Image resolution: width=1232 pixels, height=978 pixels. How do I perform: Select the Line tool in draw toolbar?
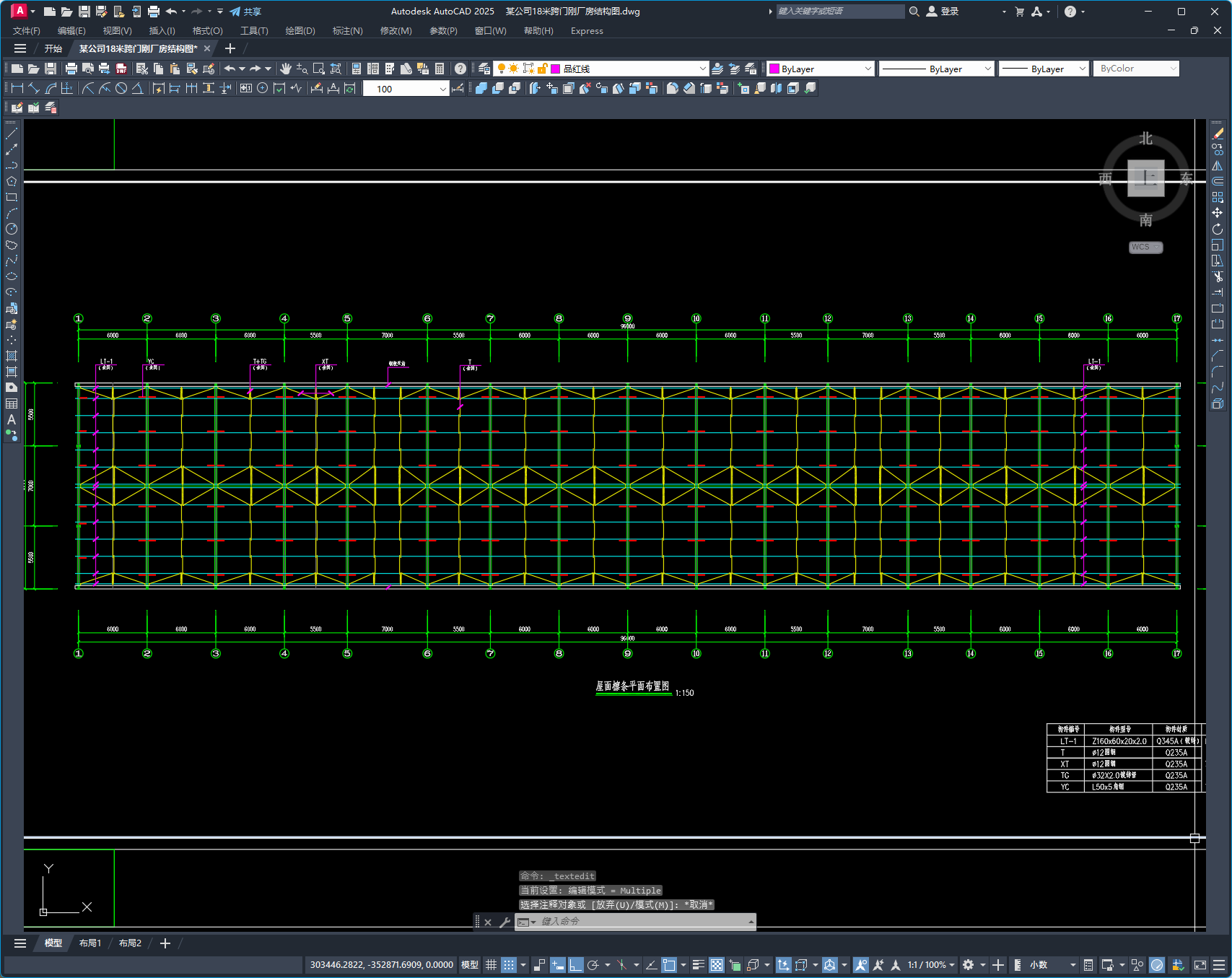(x=12, y=134)
